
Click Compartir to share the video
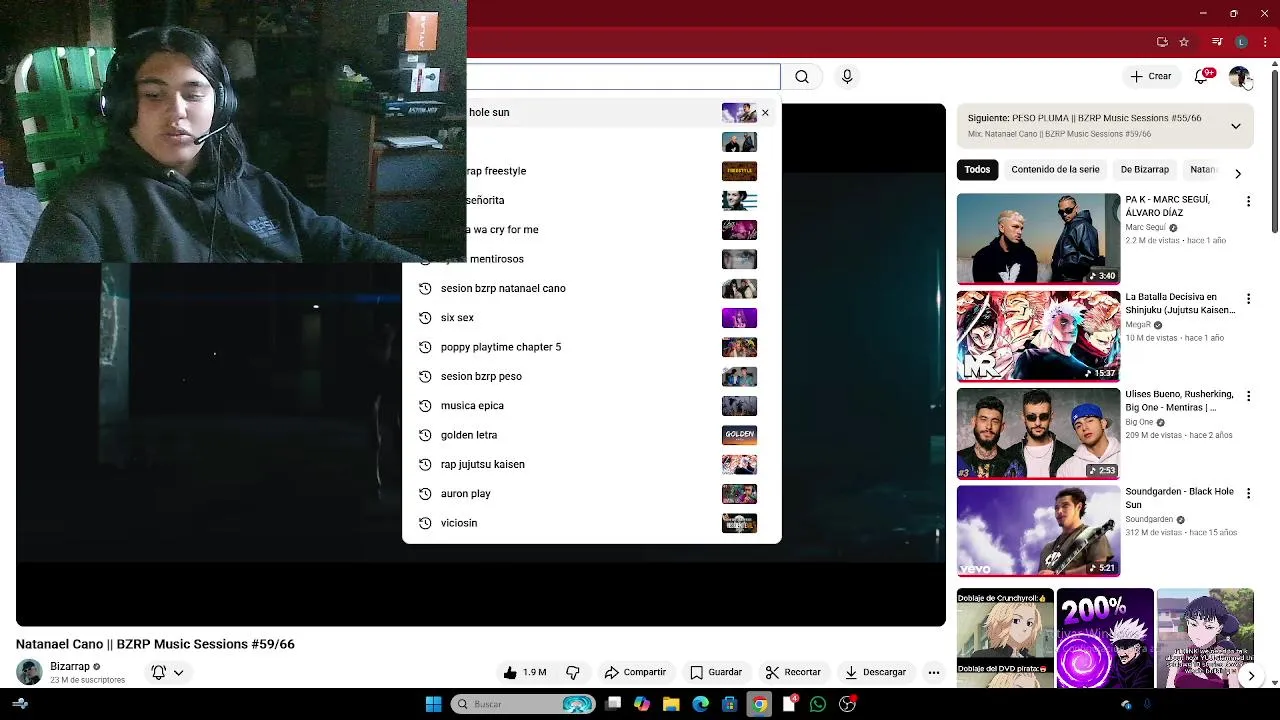(x=635, y=672)
